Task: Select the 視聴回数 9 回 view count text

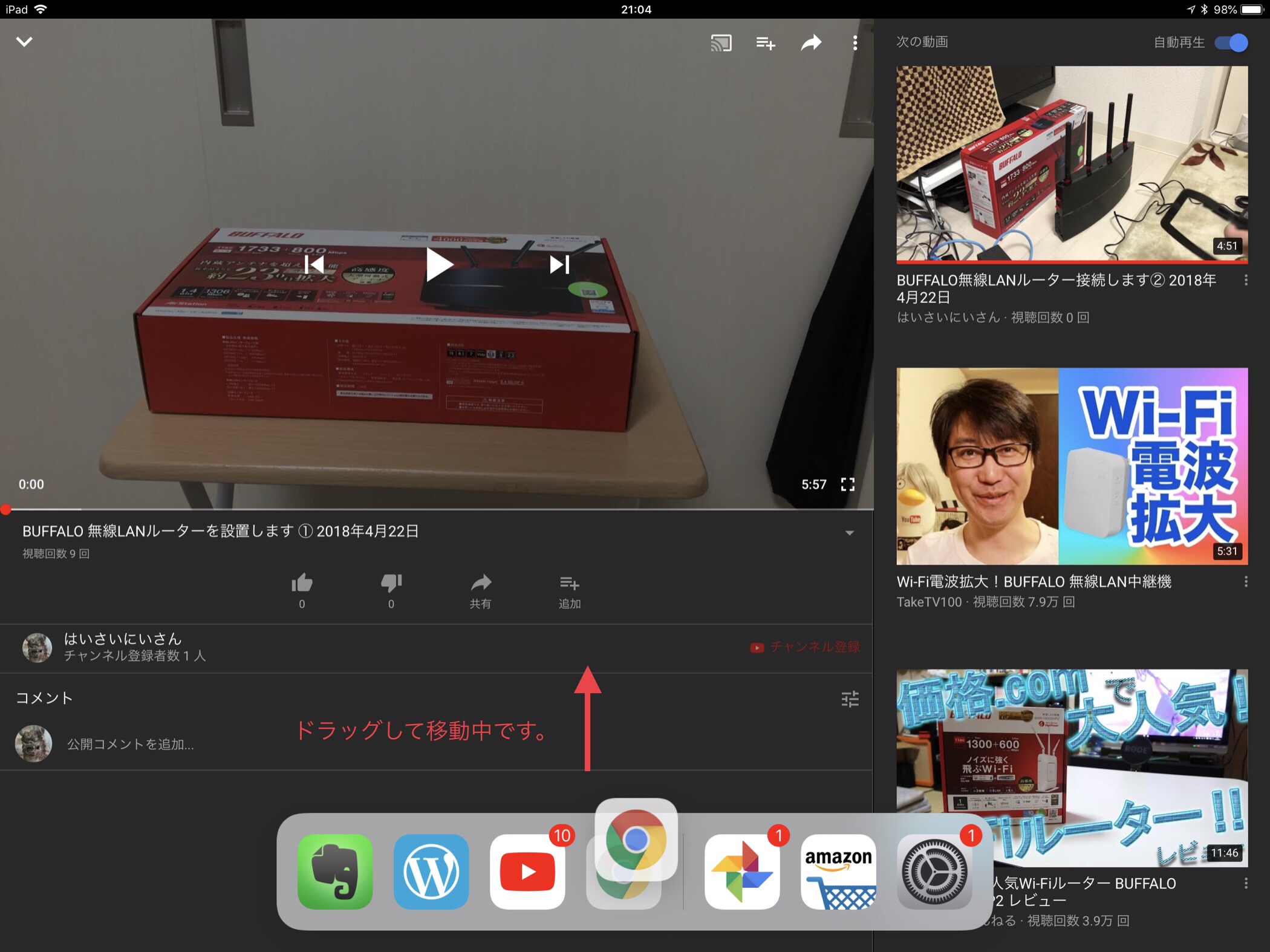Action: 56,553
